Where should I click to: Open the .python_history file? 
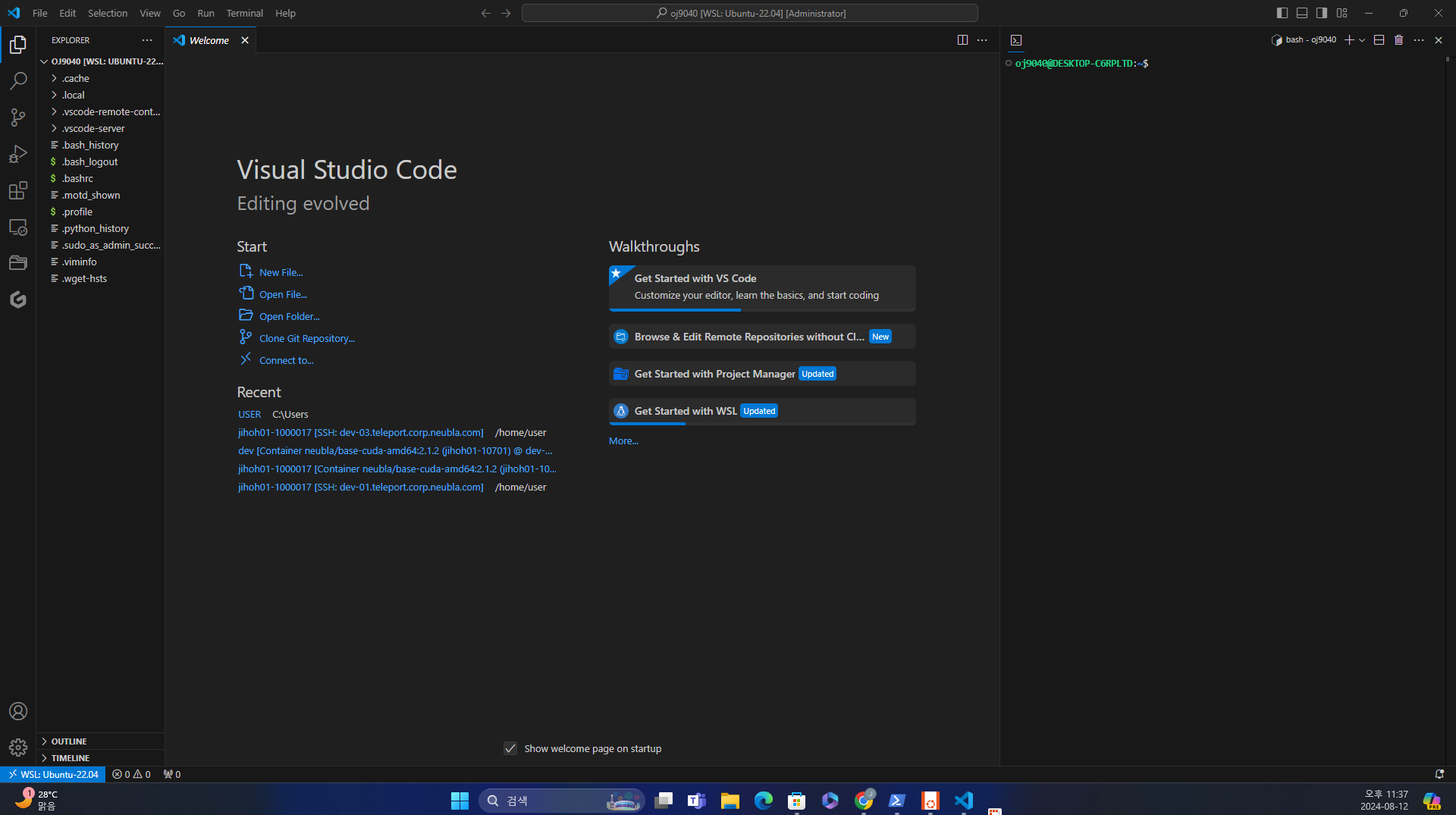(x=100, y=228)
